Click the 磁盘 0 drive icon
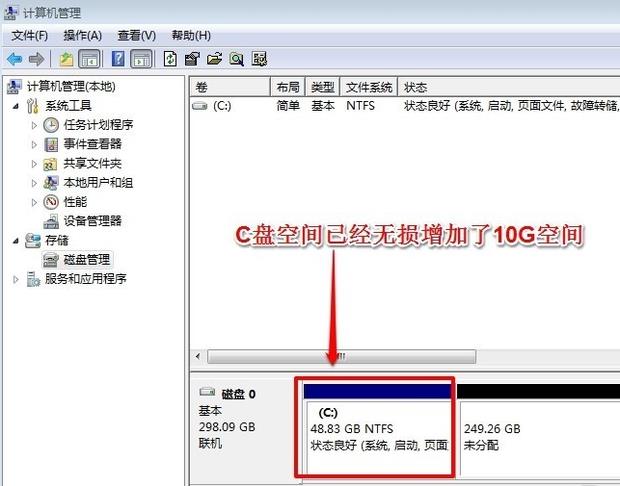 pos(207,391)
